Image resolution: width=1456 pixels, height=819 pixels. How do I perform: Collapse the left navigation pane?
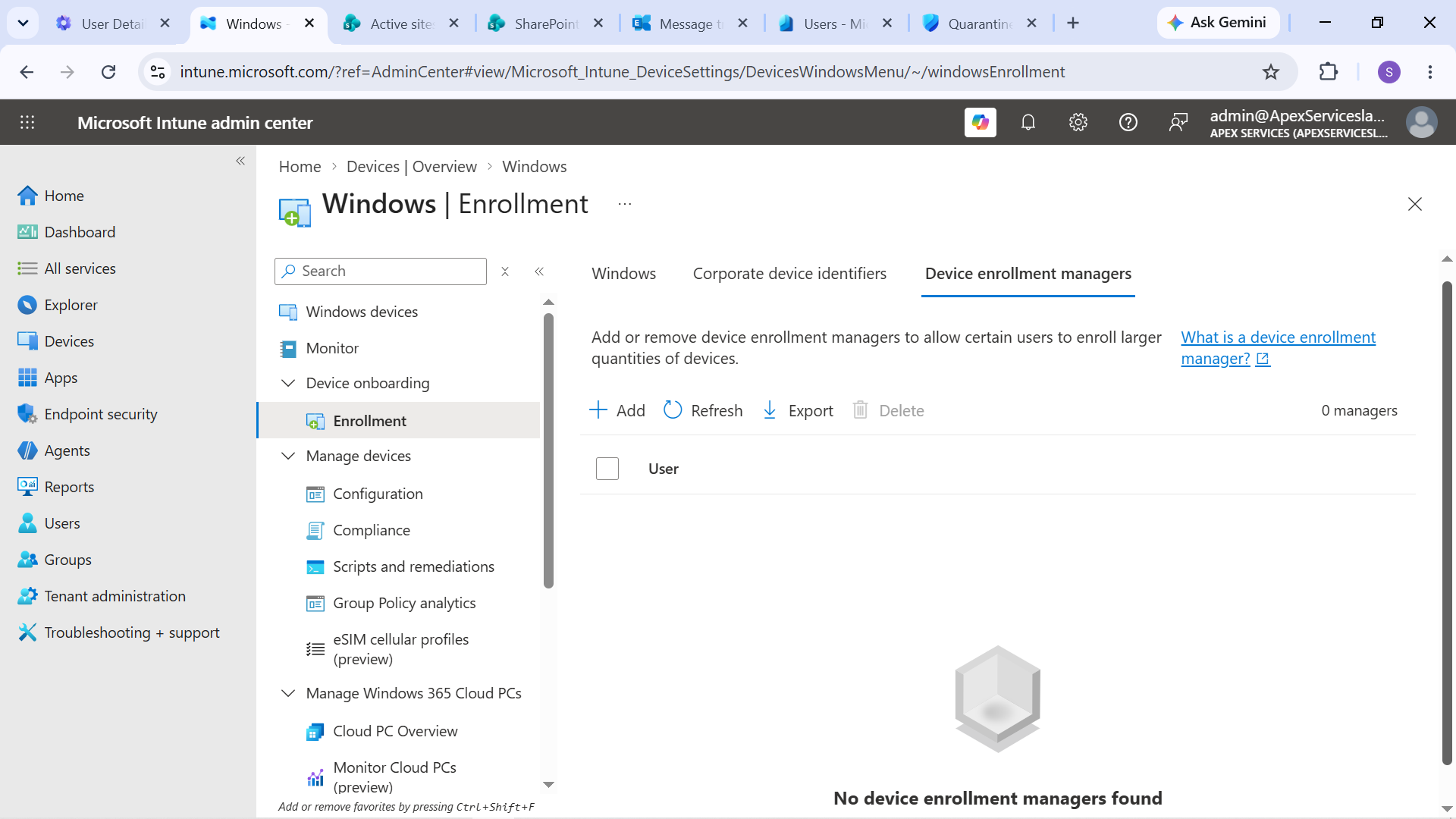(x=240, y=161)
